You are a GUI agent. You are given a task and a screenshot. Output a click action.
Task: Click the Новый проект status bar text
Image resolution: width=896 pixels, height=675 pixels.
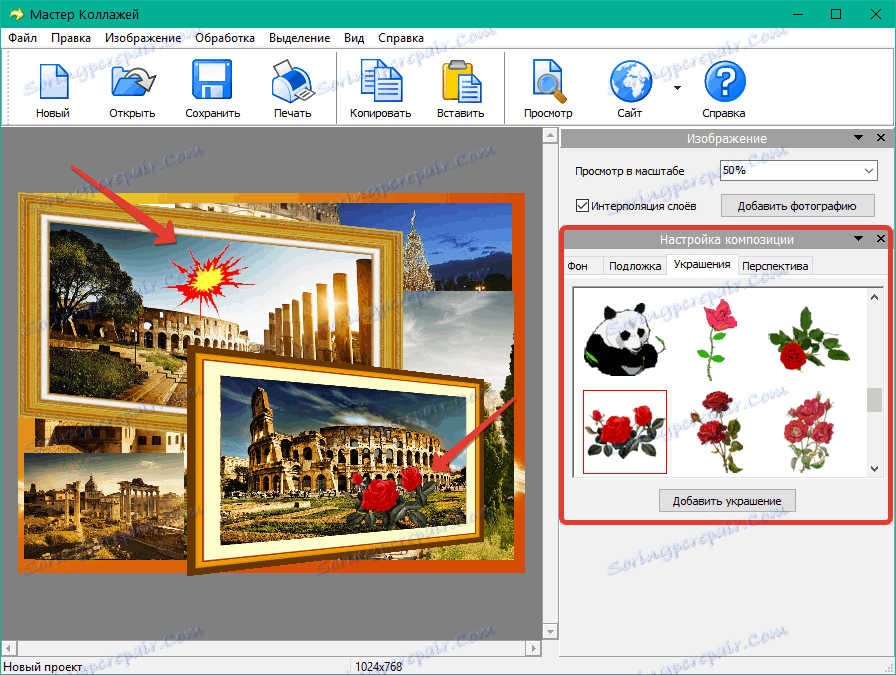pyautogui.click(x=43, y=666)
